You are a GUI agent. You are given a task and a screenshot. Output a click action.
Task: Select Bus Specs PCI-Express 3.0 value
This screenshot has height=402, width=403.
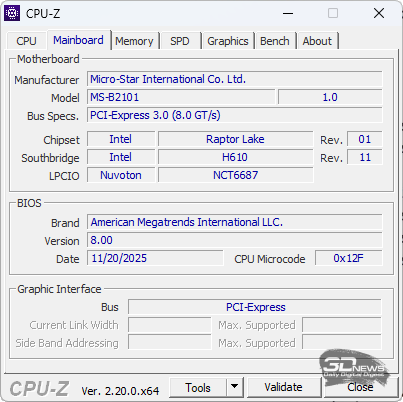coord(235,115)
